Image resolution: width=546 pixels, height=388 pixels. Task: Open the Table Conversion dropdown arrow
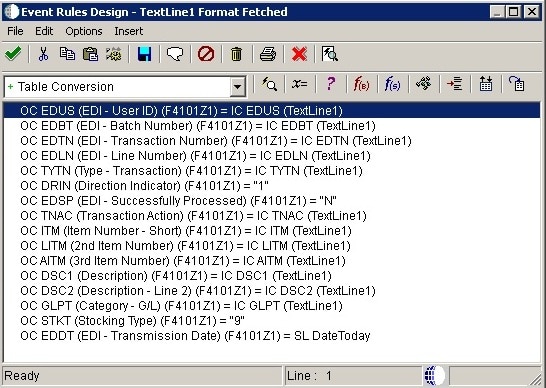pyautogui.click(x=237, y=86)
